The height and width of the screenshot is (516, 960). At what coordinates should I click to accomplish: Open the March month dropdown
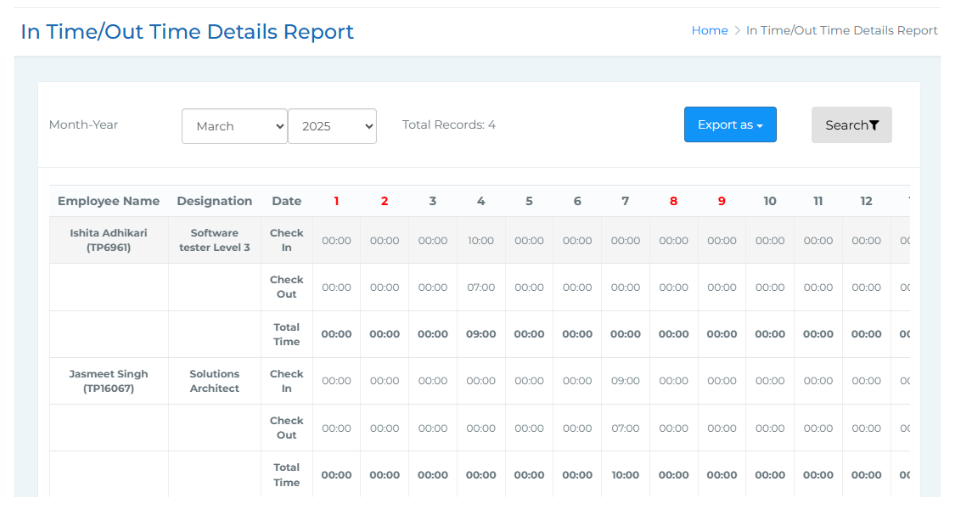[x=234, y=126]
